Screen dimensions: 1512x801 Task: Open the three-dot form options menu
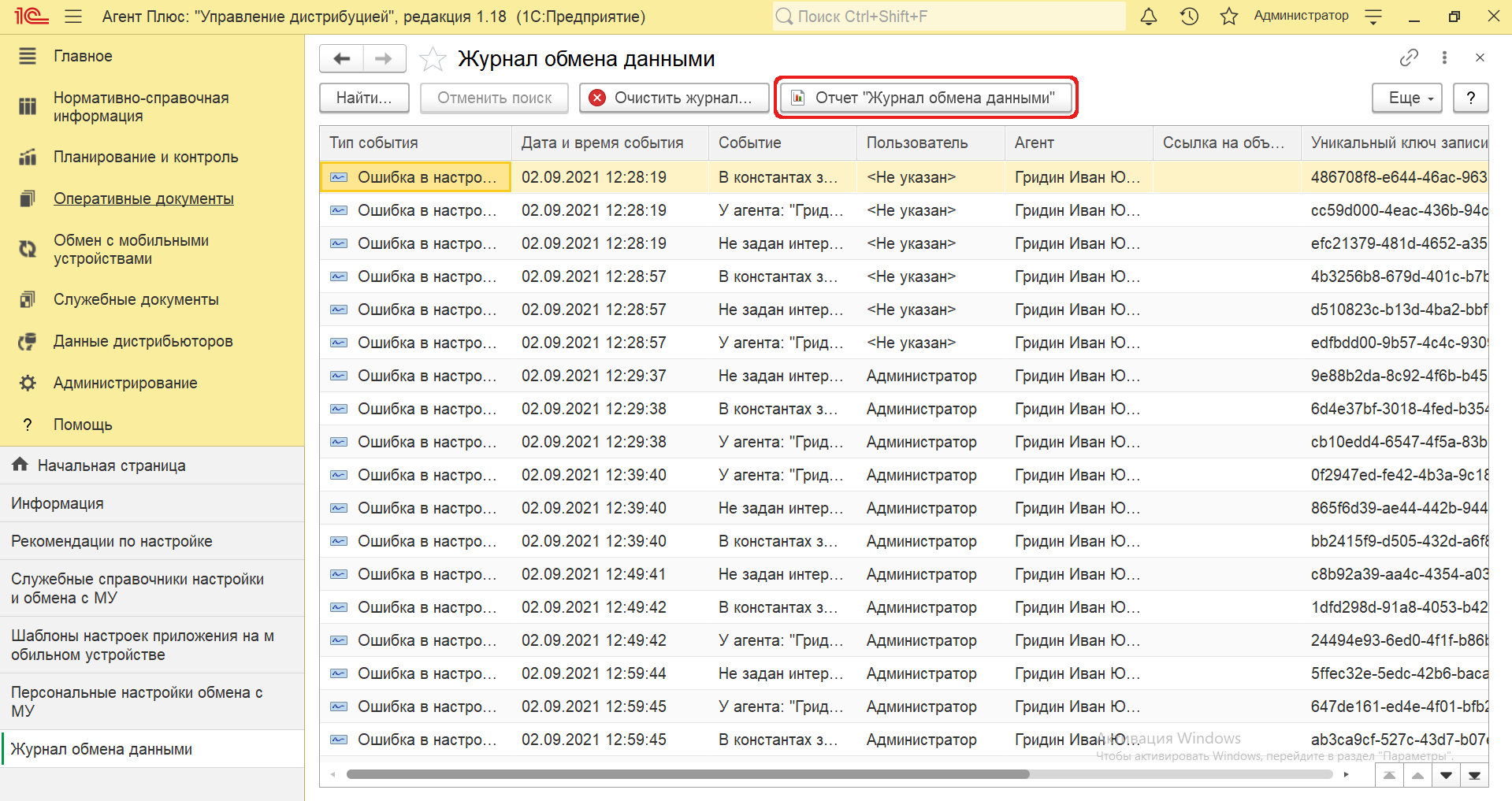coord(1444,57)
